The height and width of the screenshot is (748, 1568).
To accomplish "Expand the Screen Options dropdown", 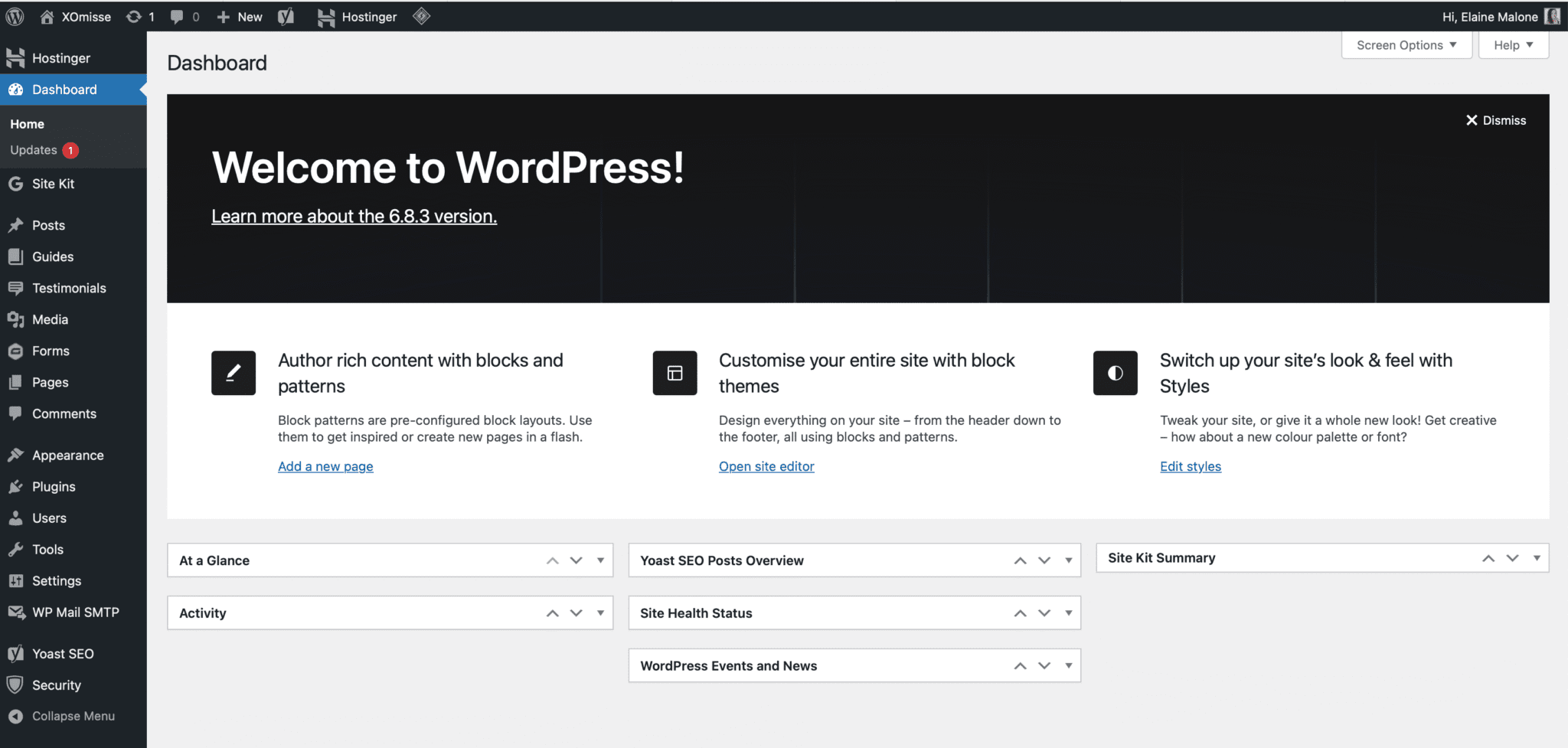I will [1406, 44].
